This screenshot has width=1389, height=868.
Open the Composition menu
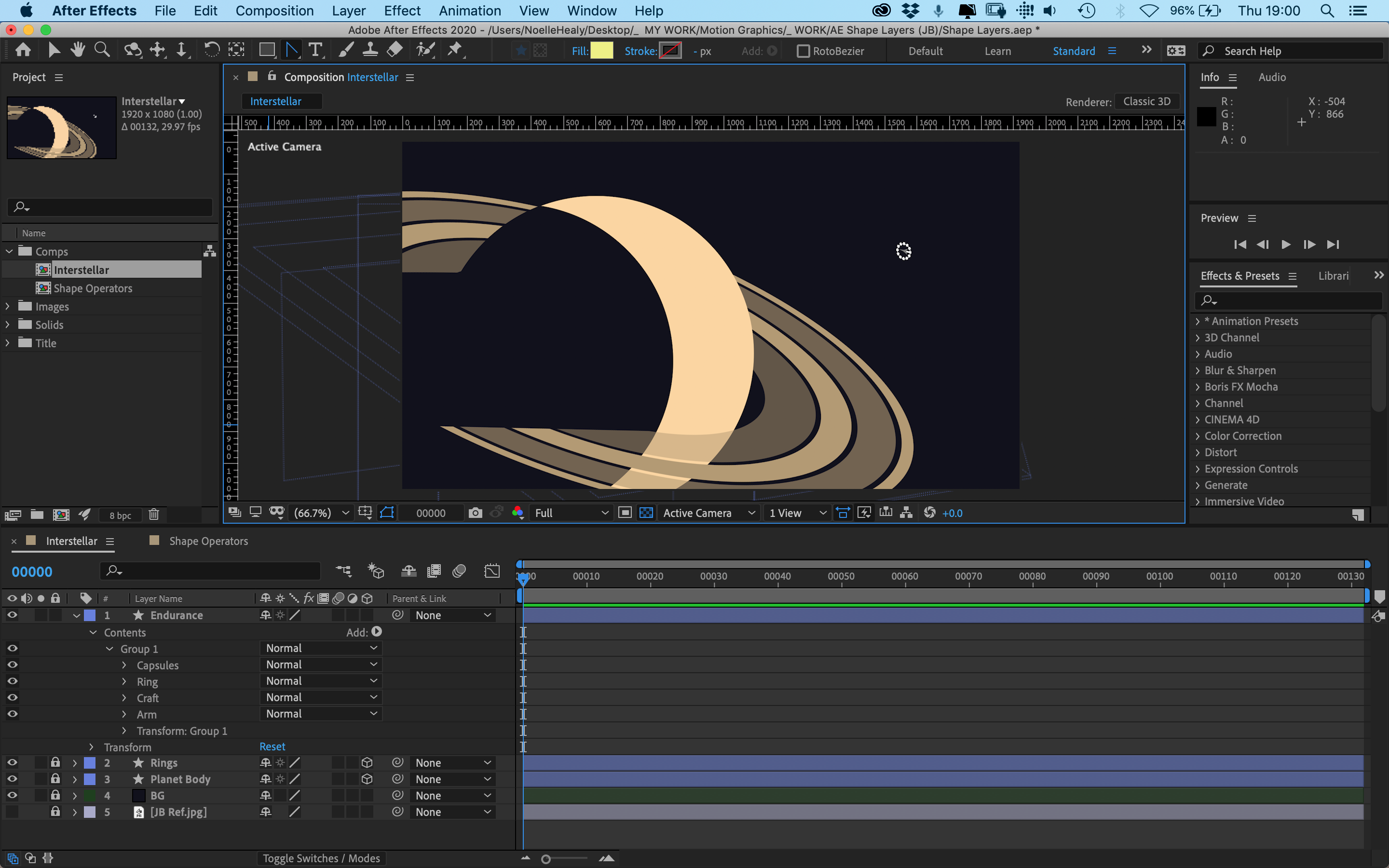(x=274, y=10)
